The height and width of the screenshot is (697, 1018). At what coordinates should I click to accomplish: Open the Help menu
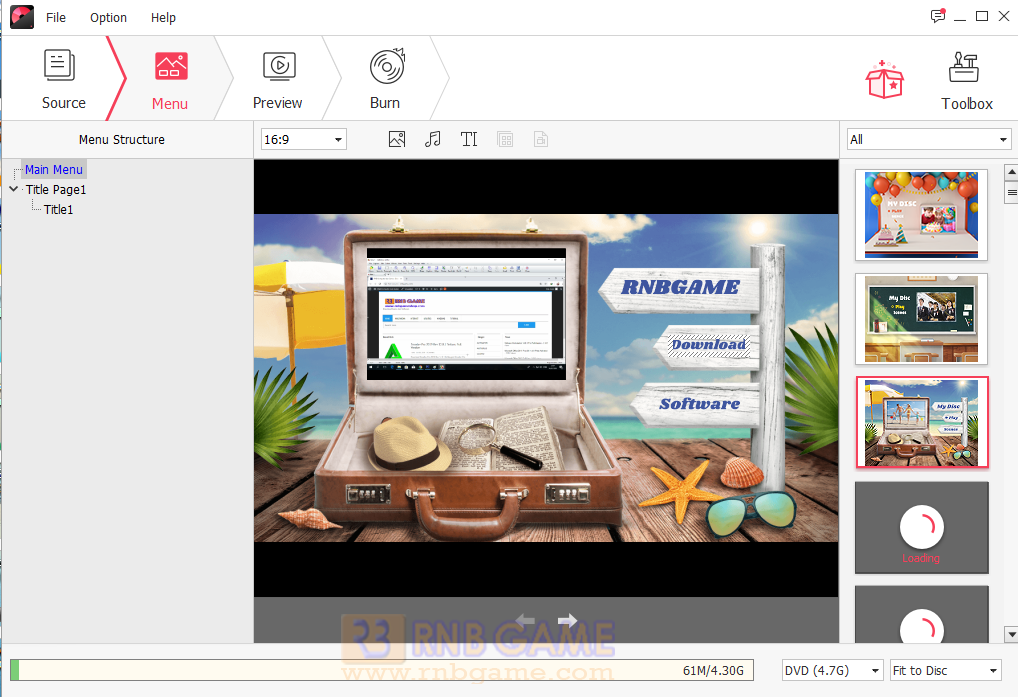[164, 18]
